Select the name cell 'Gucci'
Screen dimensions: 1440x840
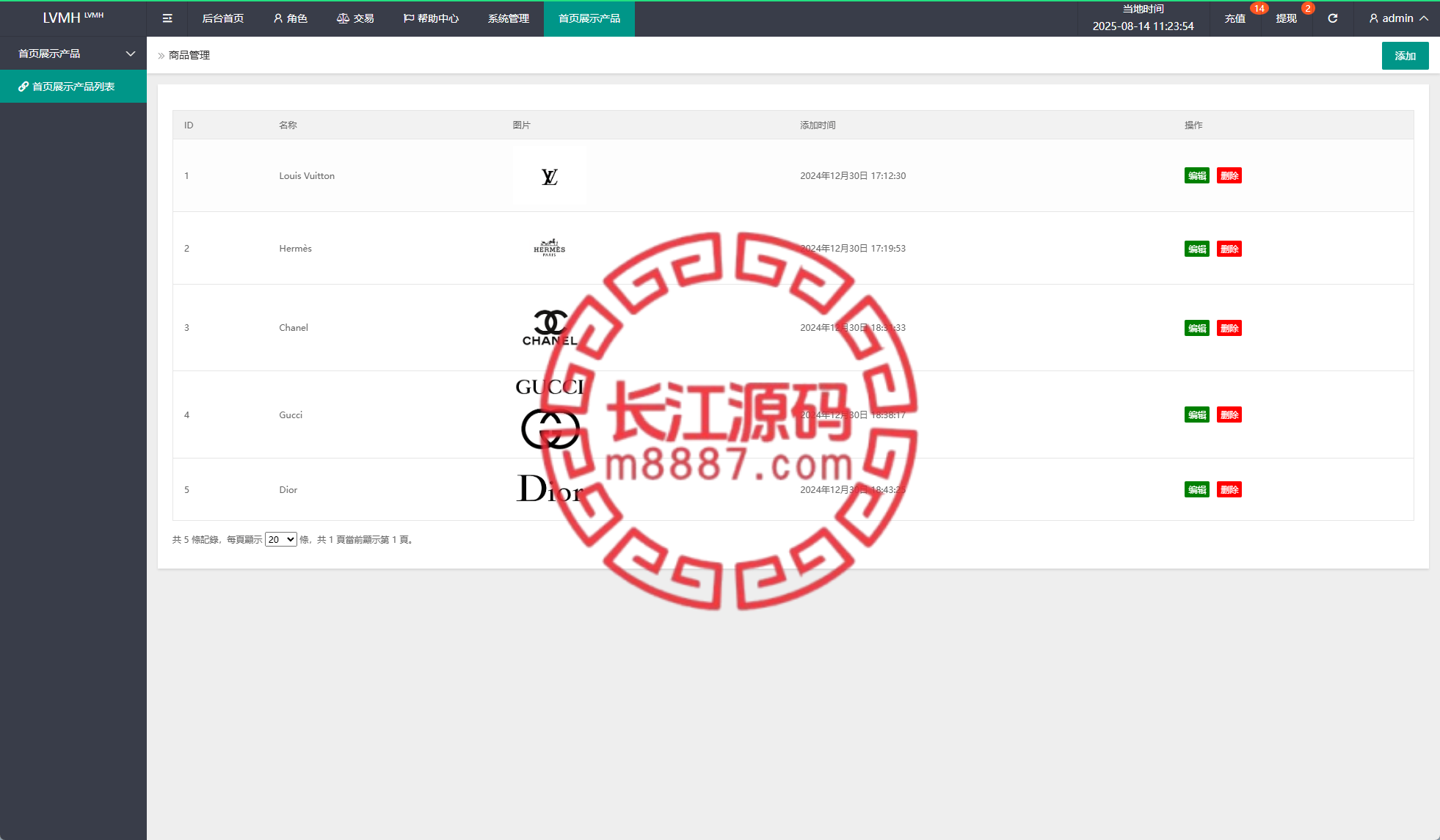[x=291, y=415]
